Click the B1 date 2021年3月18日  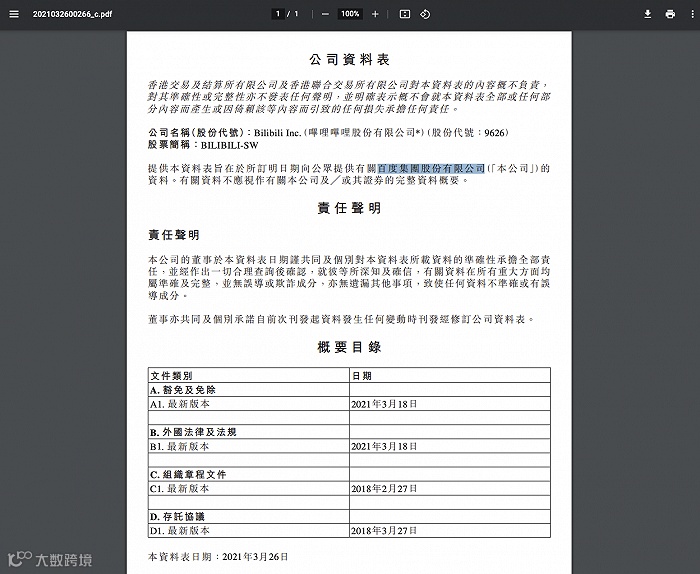(384, 446)
